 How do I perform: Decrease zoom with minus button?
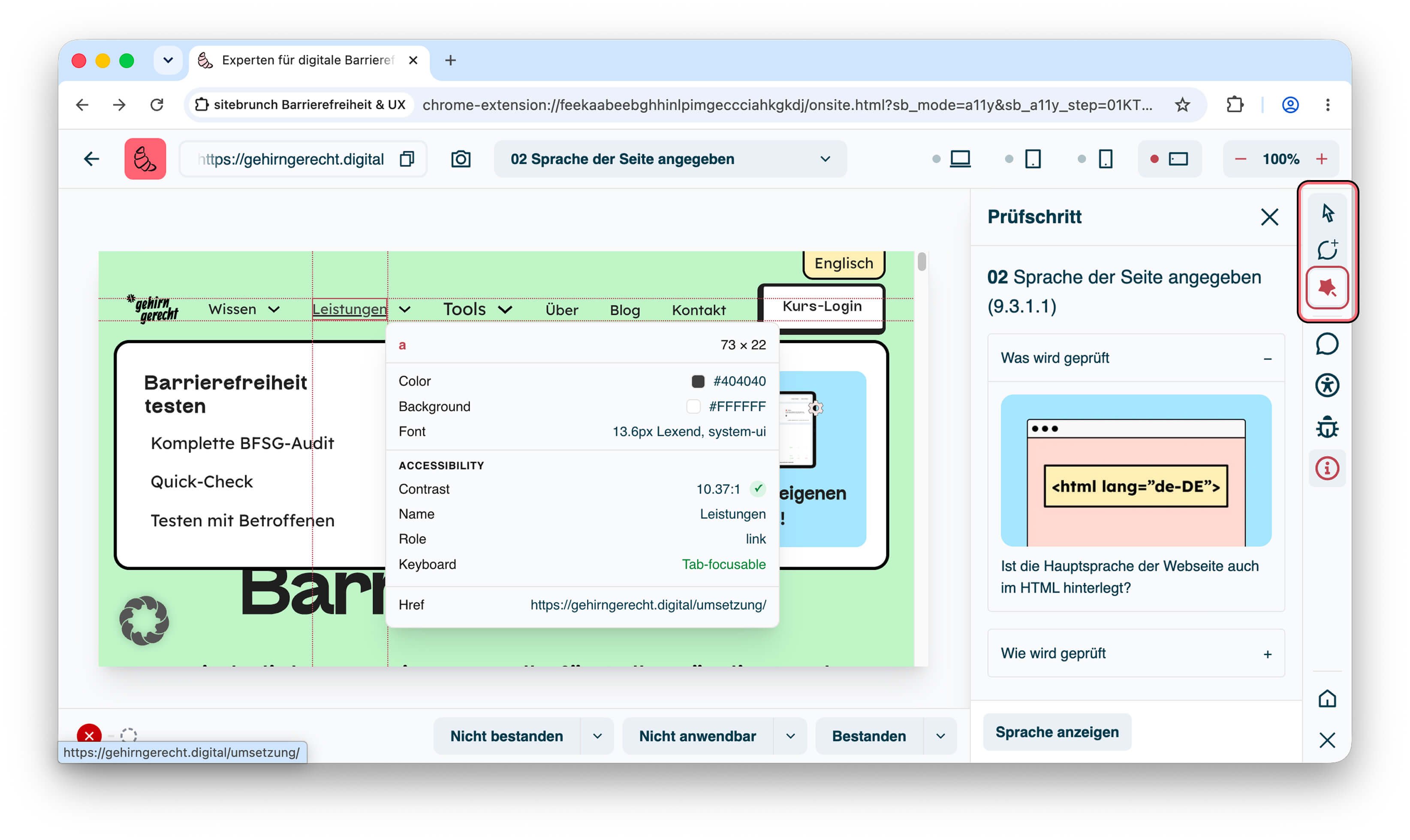point(1240,159)
